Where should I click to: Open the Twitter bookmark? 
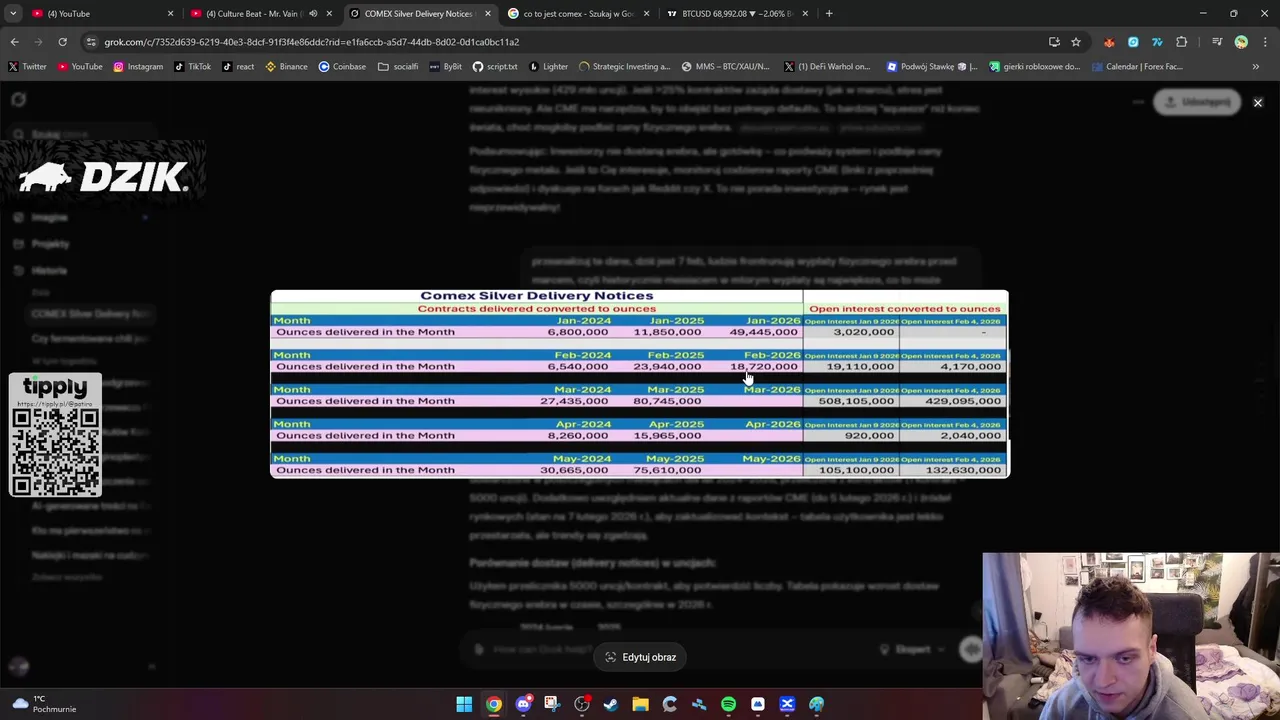coord(28,66)
